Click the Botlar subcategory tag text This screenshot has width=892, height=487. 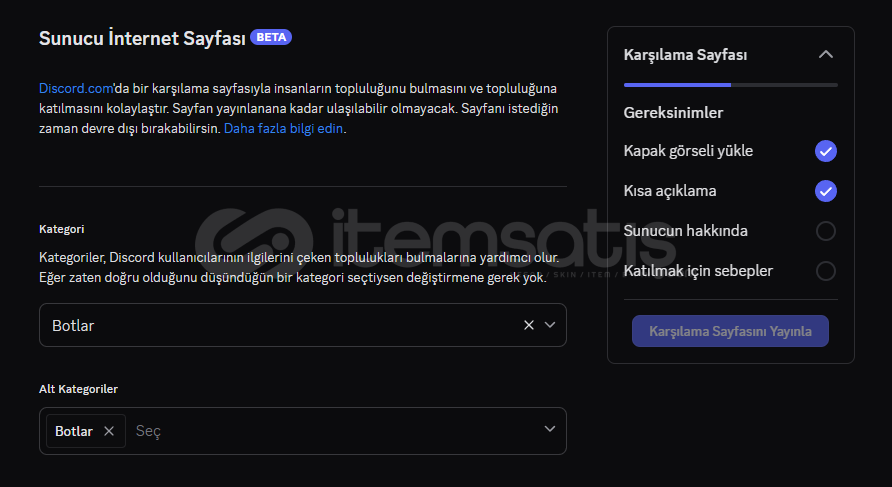coord(74,431)
